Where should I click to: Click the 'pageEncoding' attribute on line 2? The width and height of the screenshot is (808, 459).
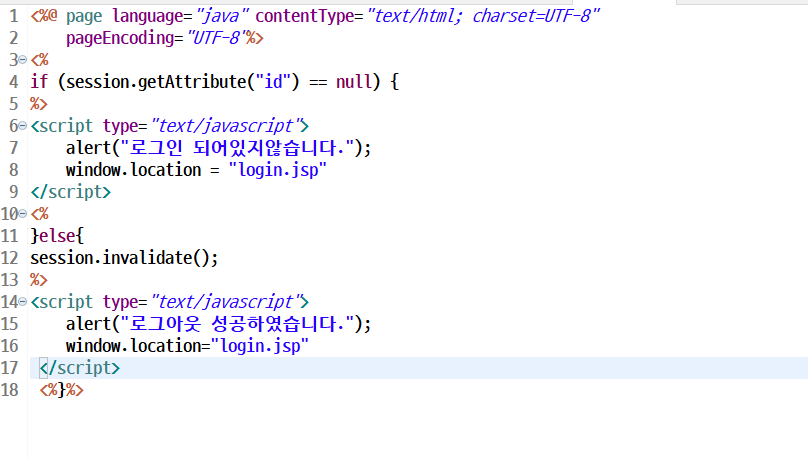[120, 38]
